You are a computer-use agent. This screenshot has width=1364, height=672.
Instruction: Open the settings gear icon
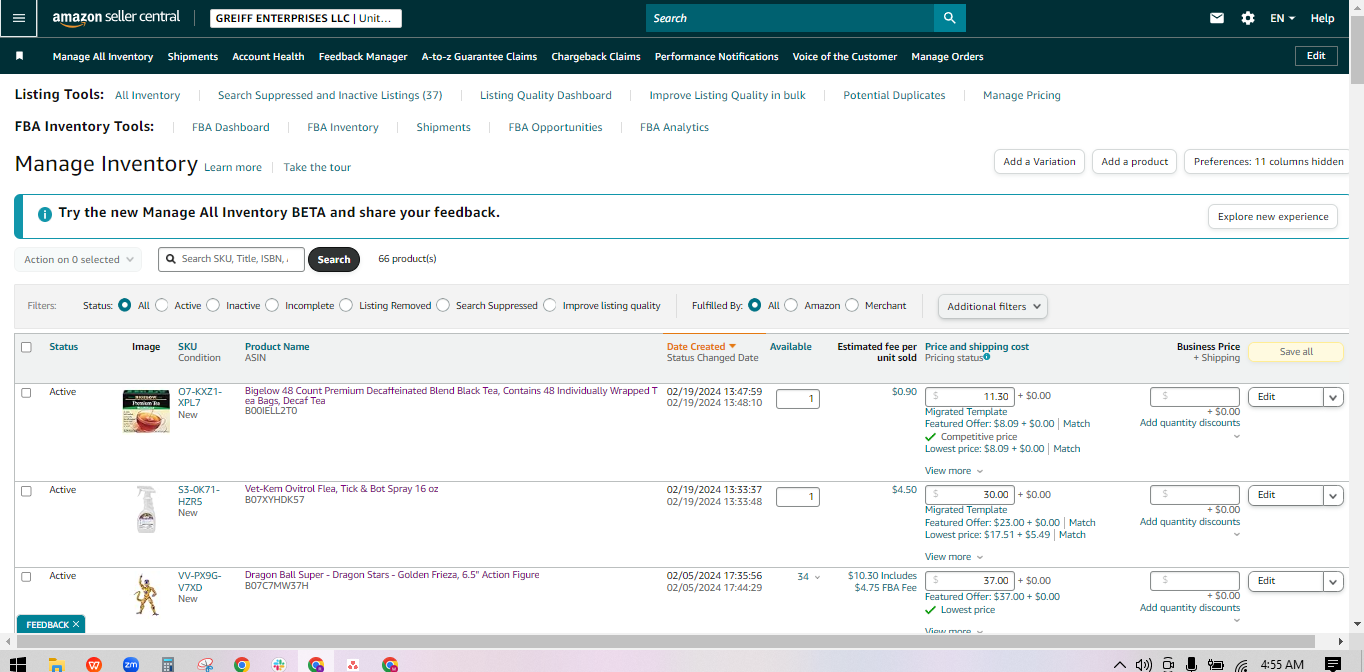pyautogui.click(x=1248, y=18)
